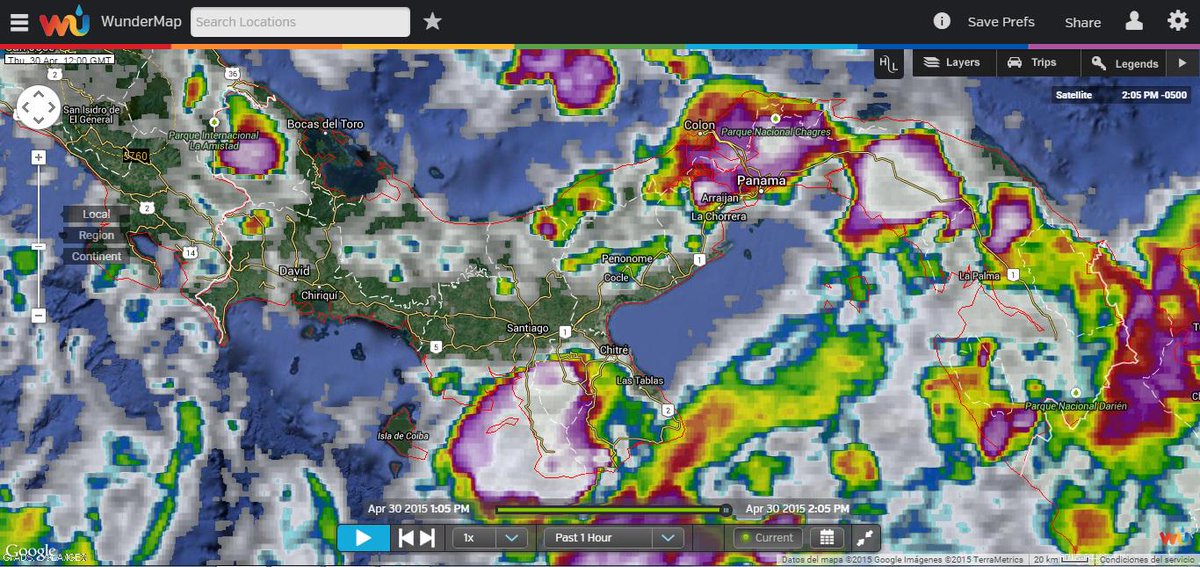Open the Past 1 Hour range dropdown
This screenshot has width=1200, height=567.
(x=613, y=537)
